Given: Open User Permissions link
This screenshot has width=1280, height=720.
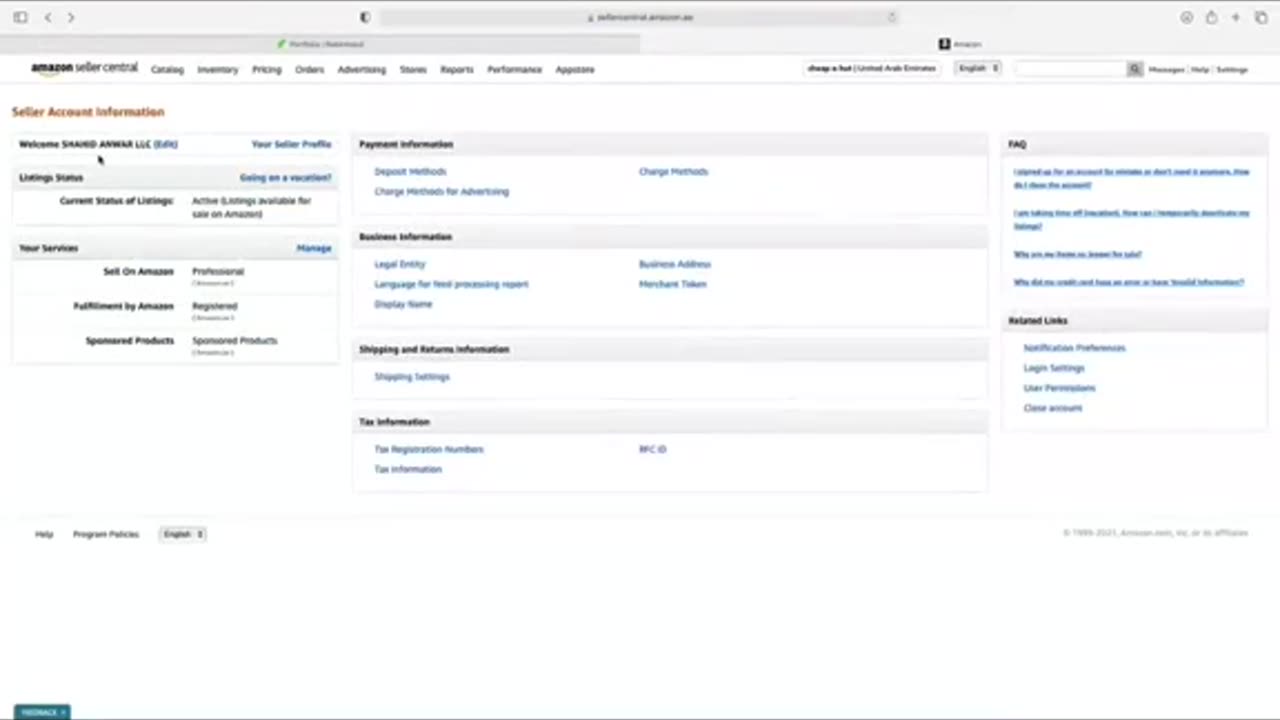Looking at the screenshot, I should pyautogui.click(x=1059, y=388).
